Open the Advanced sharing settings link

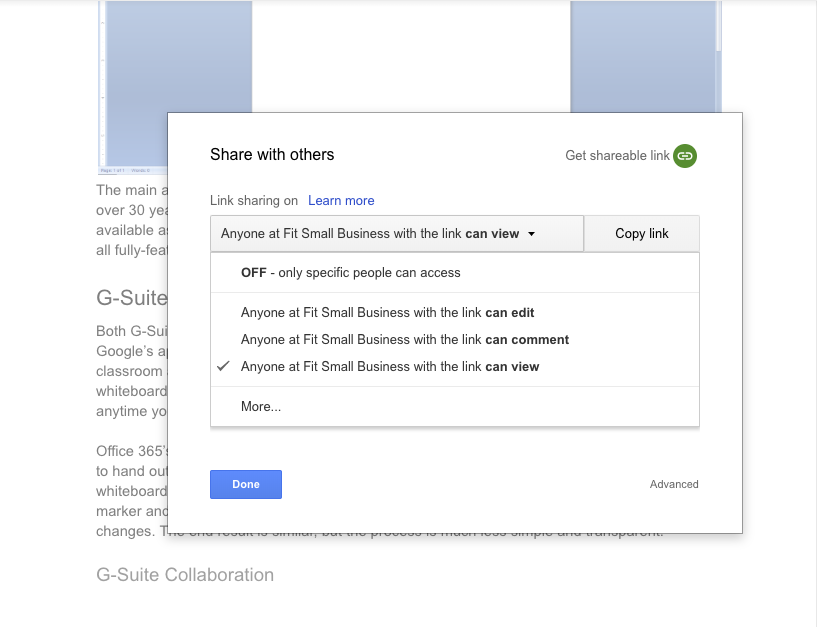pos(674,484)
